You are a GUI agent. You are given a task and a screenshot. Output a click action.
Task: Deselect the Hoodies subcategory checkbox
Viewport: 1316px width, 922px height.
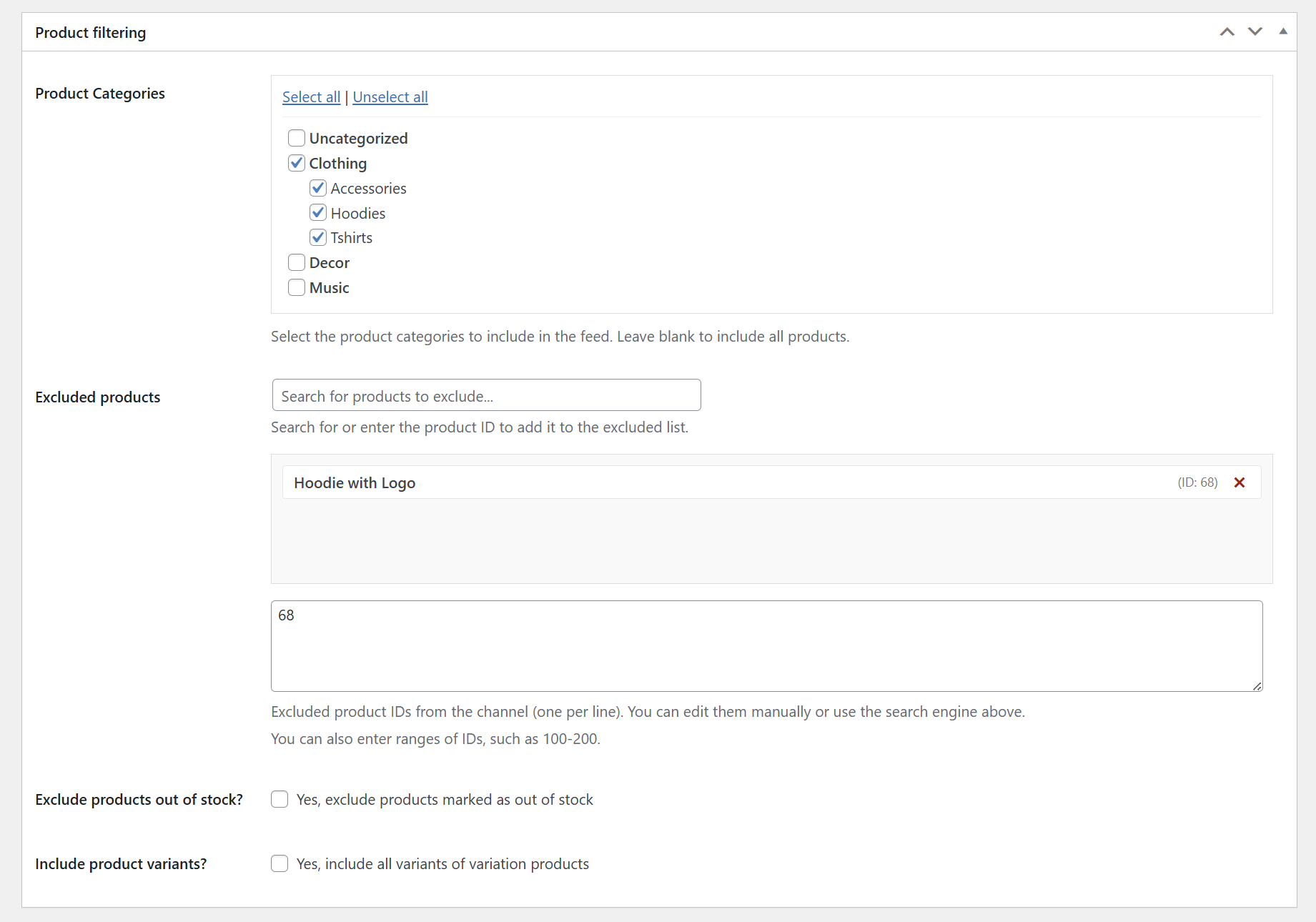pyautogui.click(x=318, y=213)
